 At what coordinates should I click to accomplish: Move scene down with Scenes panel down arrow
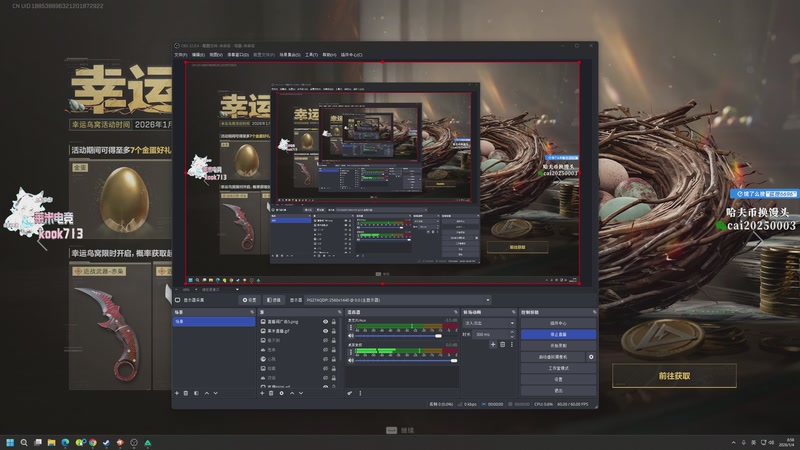(x=216, y=393)
